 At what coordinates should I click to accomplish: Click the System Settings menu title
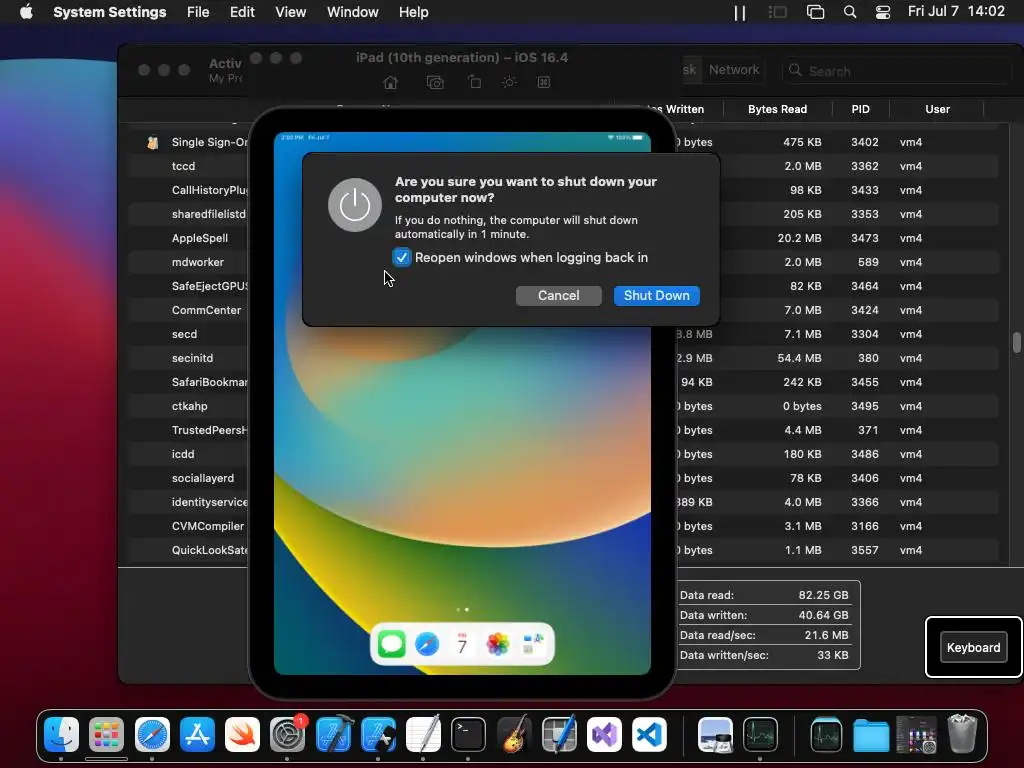point(110,12)
